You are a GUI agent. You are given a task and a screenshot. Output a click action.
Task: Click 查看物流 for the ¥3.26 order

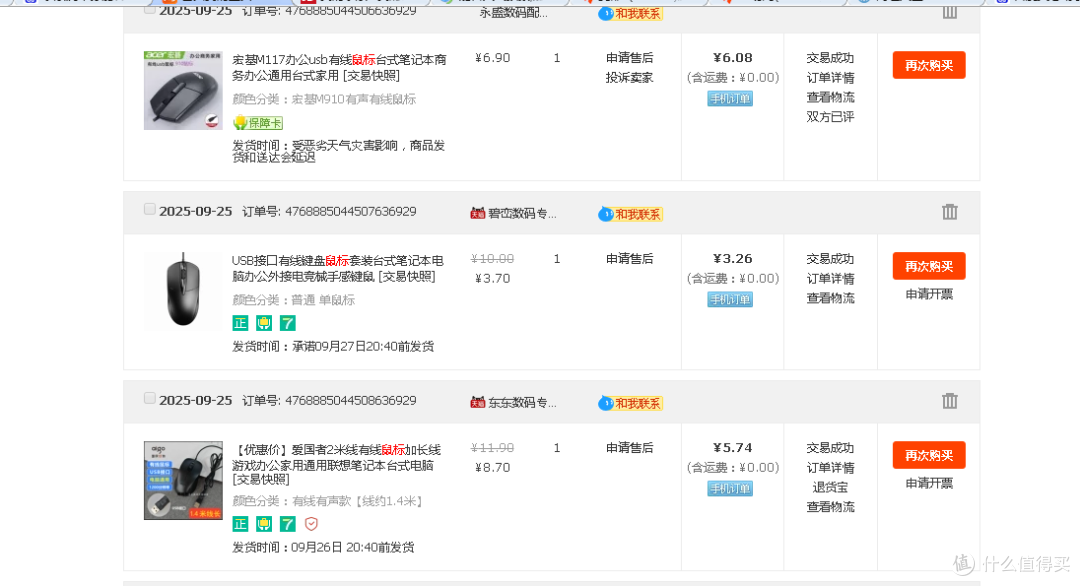830,298
